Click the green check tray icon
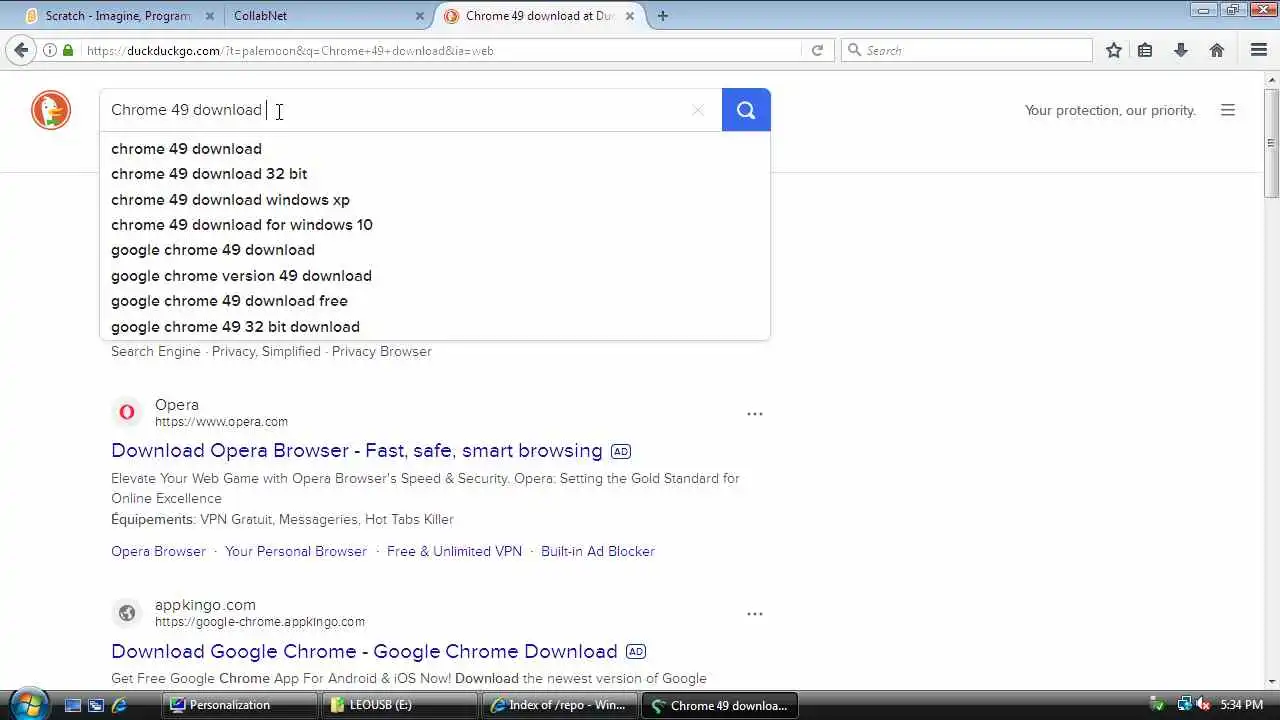1280x720 pixels. [1157, 705]
